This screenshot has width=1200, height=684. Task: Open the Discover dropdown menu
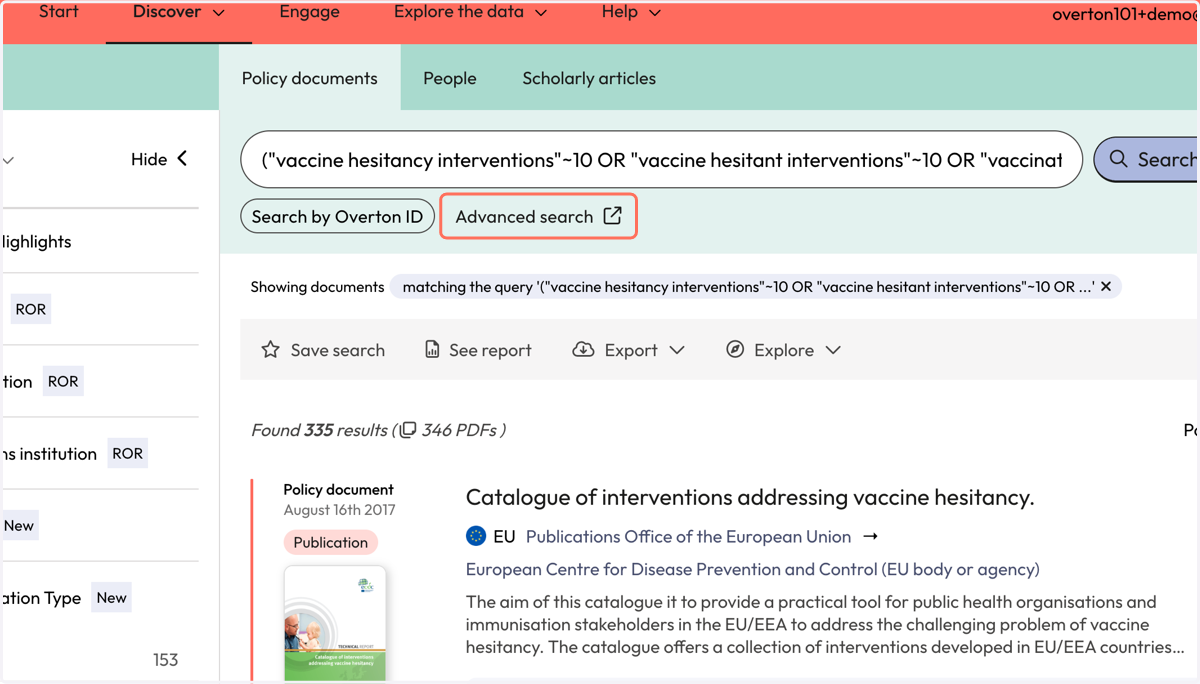point(178,13)
